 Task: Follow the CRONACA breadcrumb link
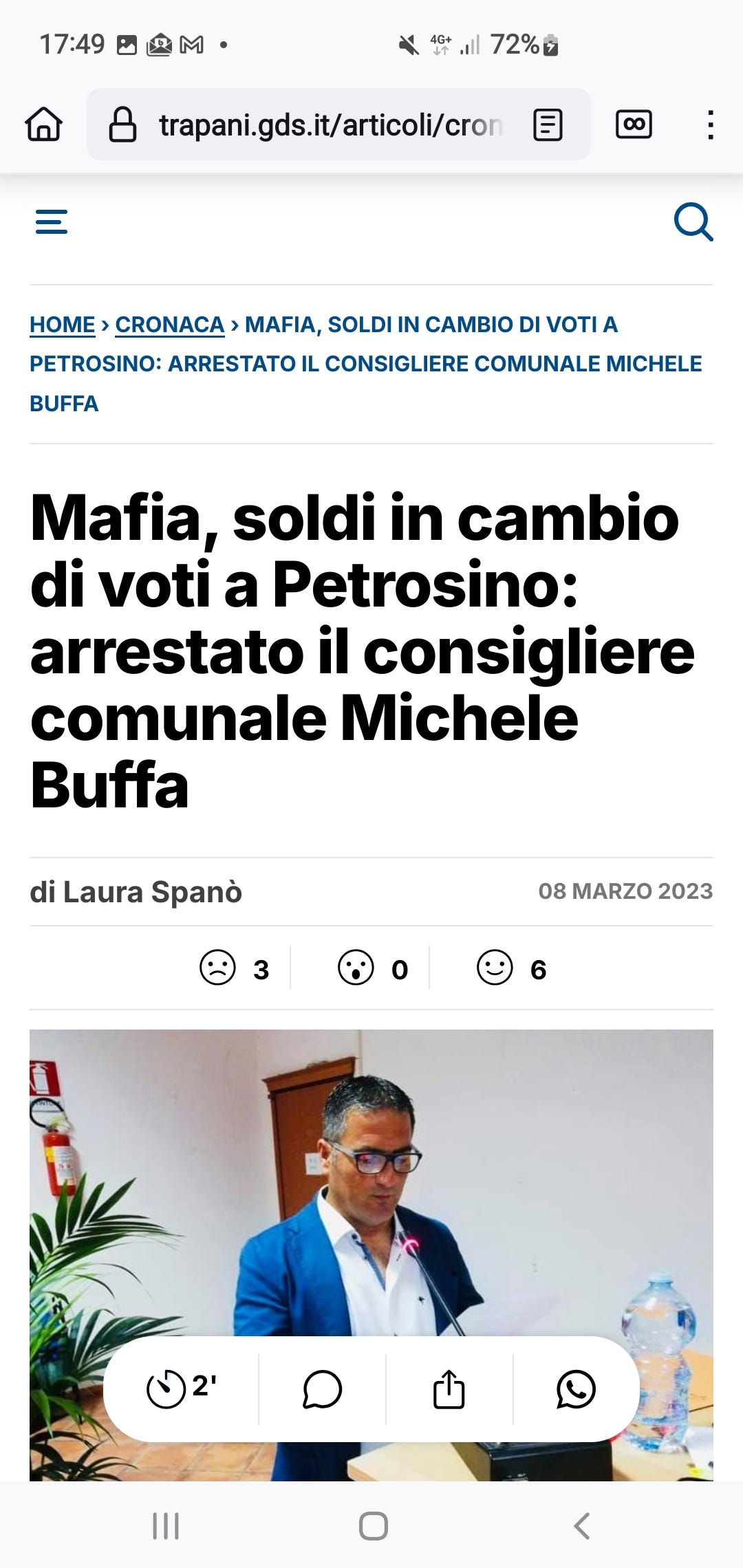(x=170, y=324)
